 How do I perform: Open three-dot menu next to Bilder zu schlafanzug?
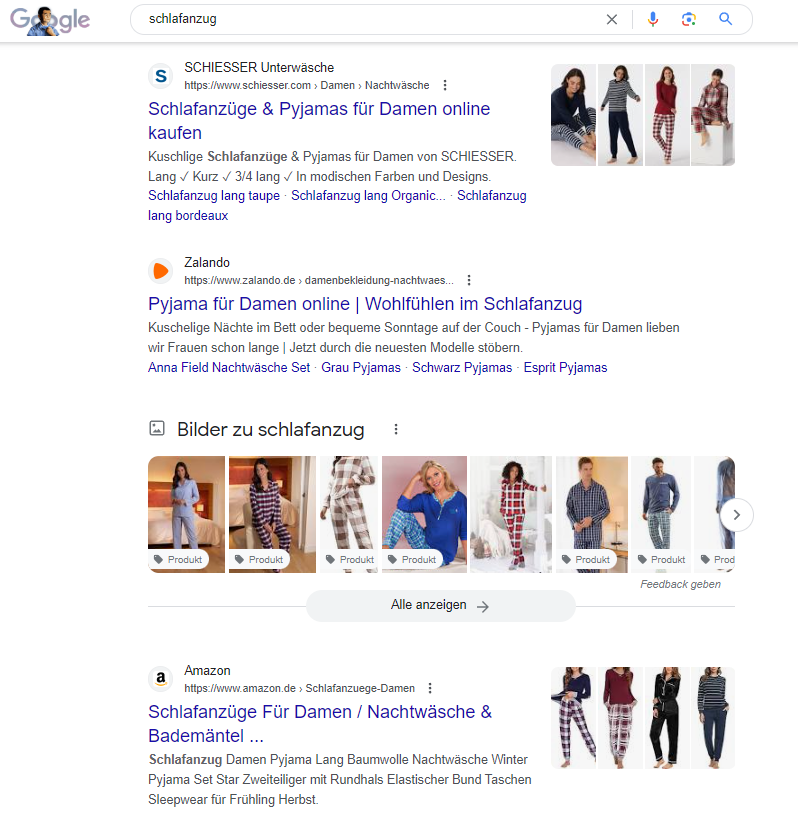(396, 429)
